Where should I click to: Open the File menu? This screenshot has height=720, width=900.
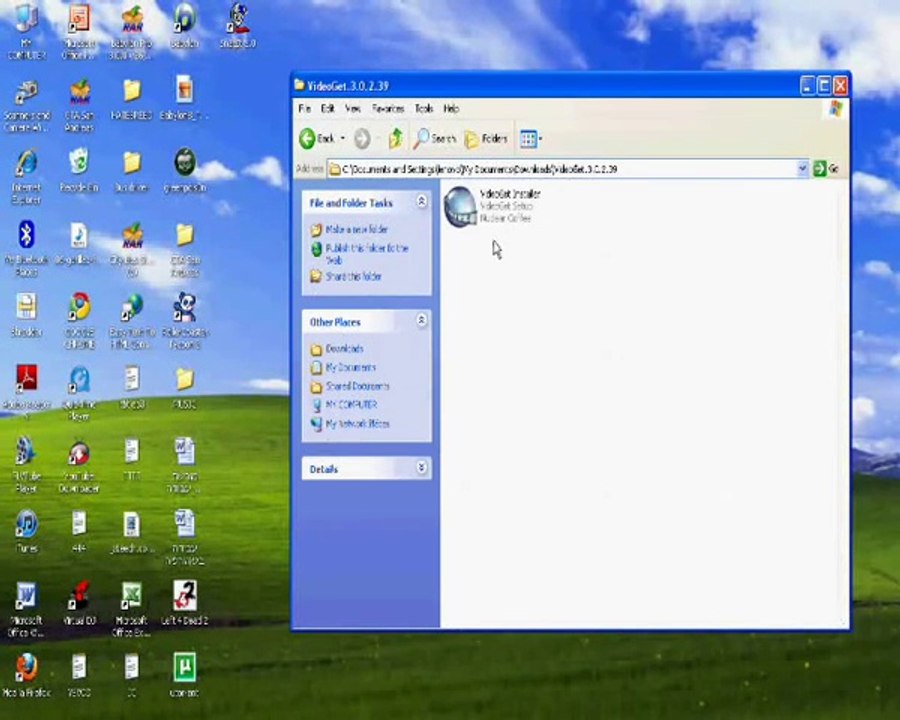(x=304, y=109)
